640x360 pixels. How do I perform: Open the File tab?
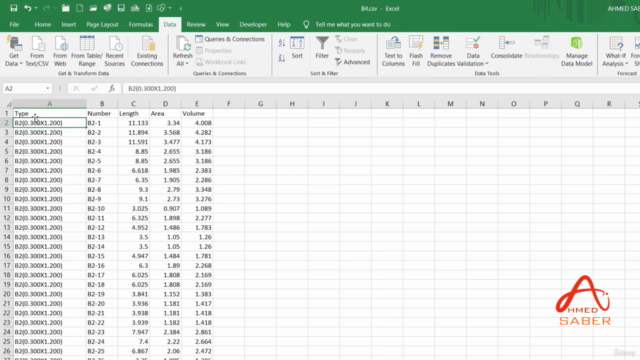point(14,24)
